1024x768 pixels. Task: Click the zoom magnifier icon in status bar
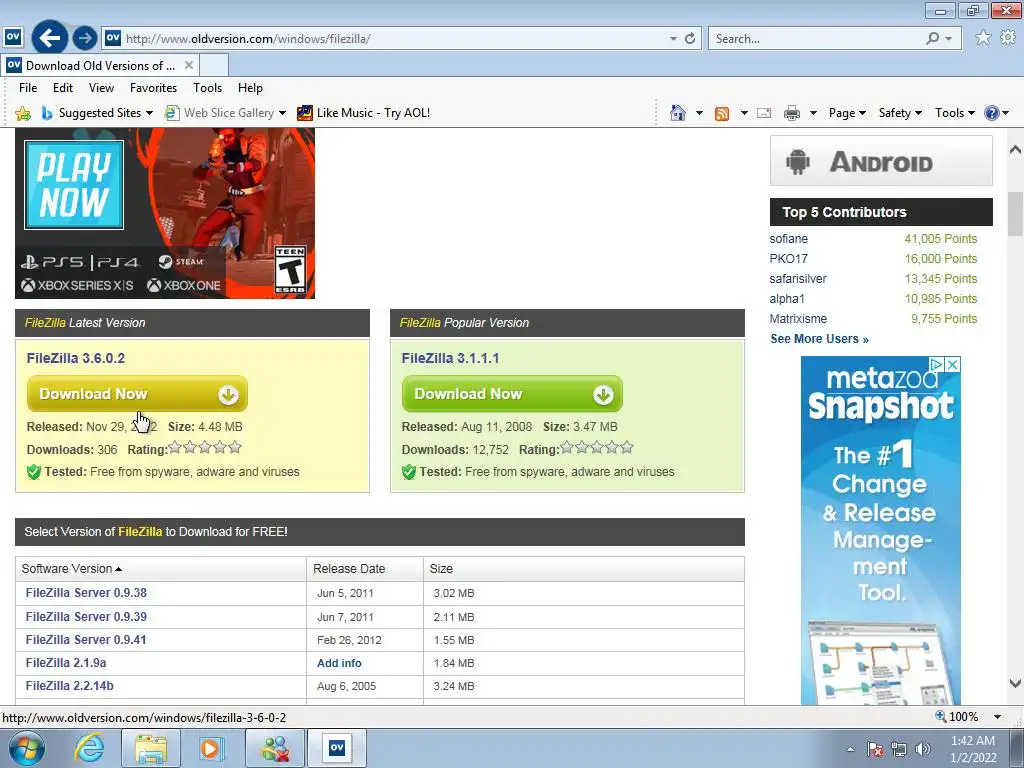940,716
